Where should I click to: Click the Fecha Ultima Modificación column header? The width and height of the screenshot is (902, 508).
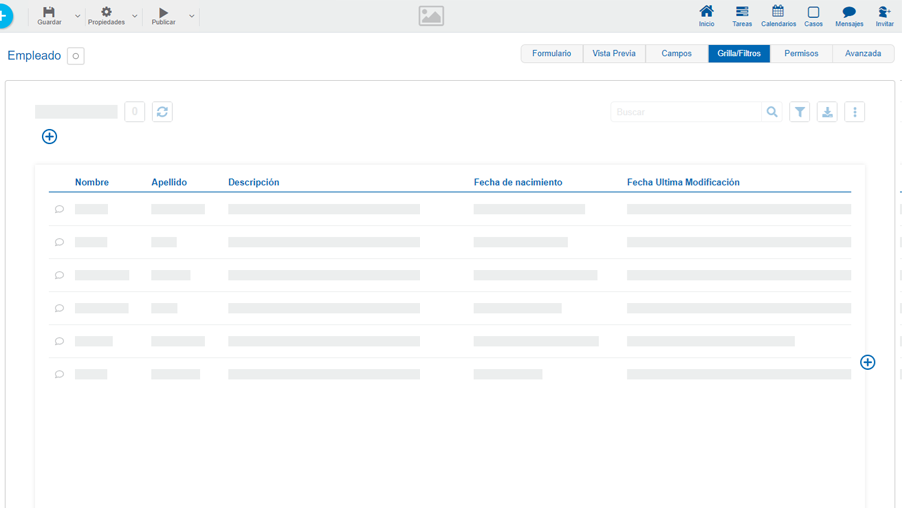tap(683, 182)
